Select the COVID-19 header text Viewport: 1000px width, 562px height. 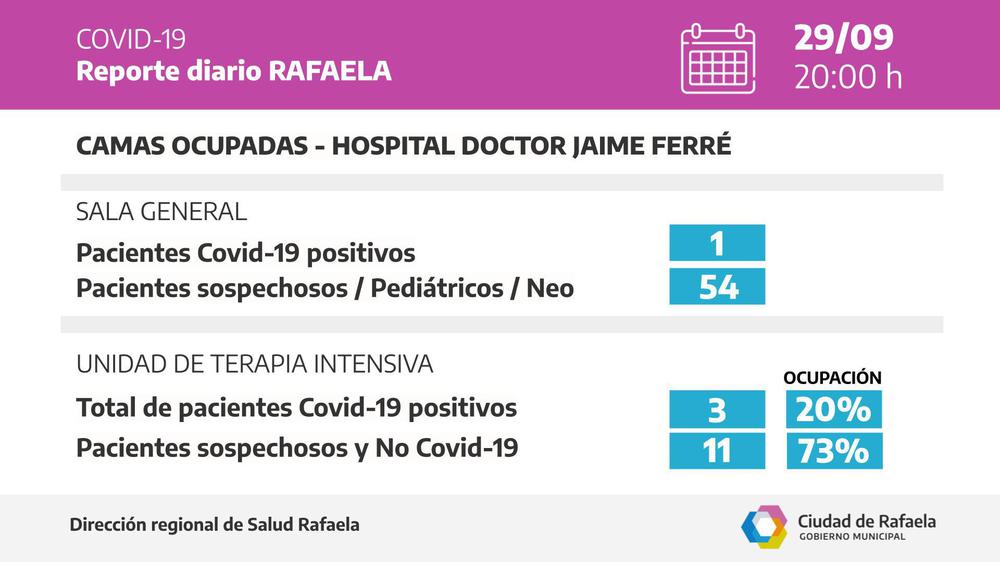pyautogui.click(x=131, y=40)
